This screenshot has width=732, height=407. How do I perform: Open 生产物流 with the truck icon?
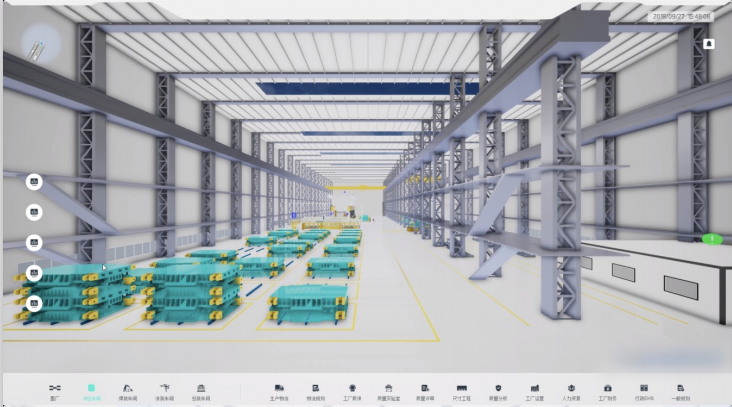(279, 390)
